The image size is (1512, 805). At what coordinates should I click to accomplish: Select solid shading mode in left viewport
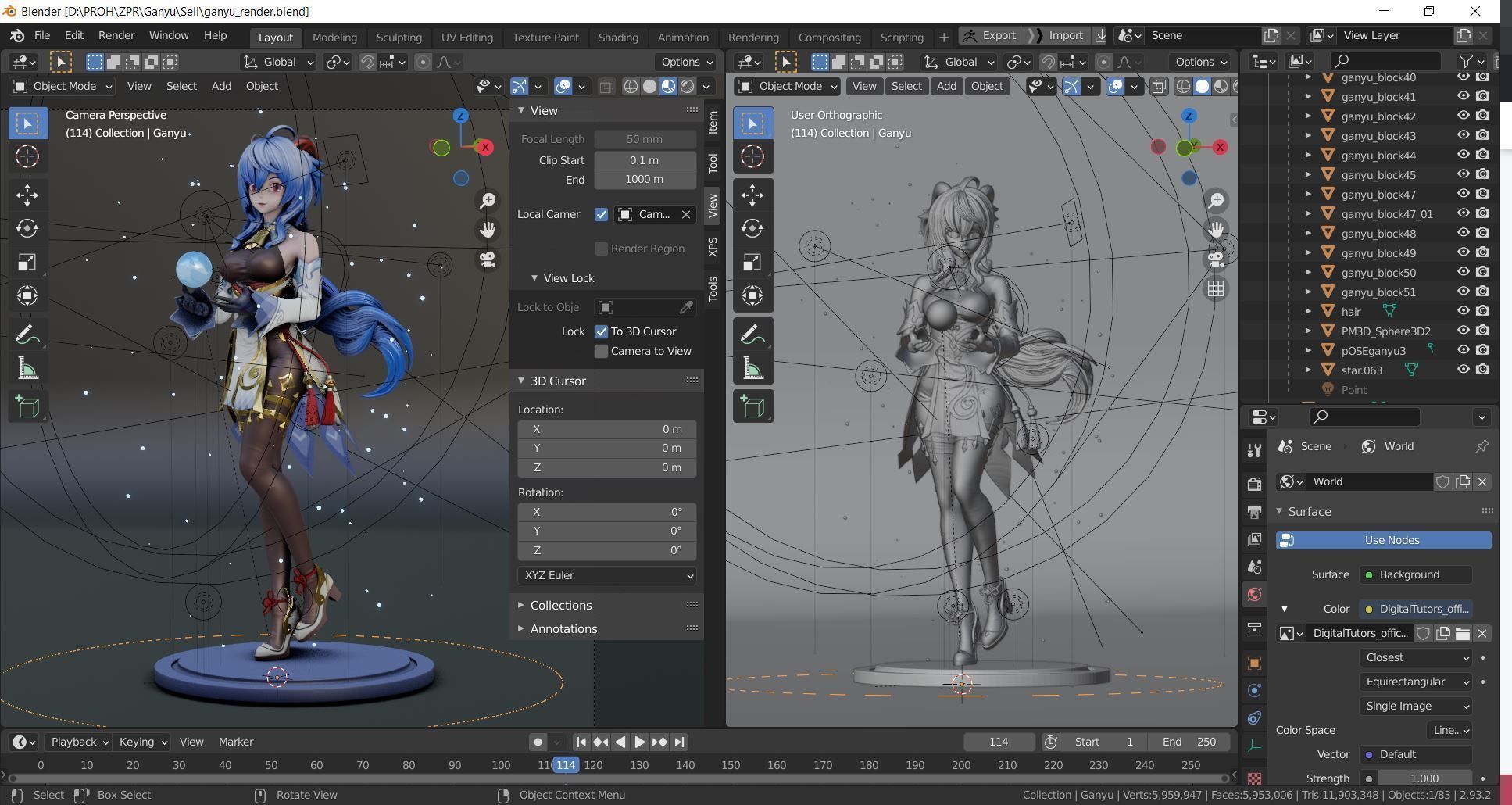pos(649,86)
